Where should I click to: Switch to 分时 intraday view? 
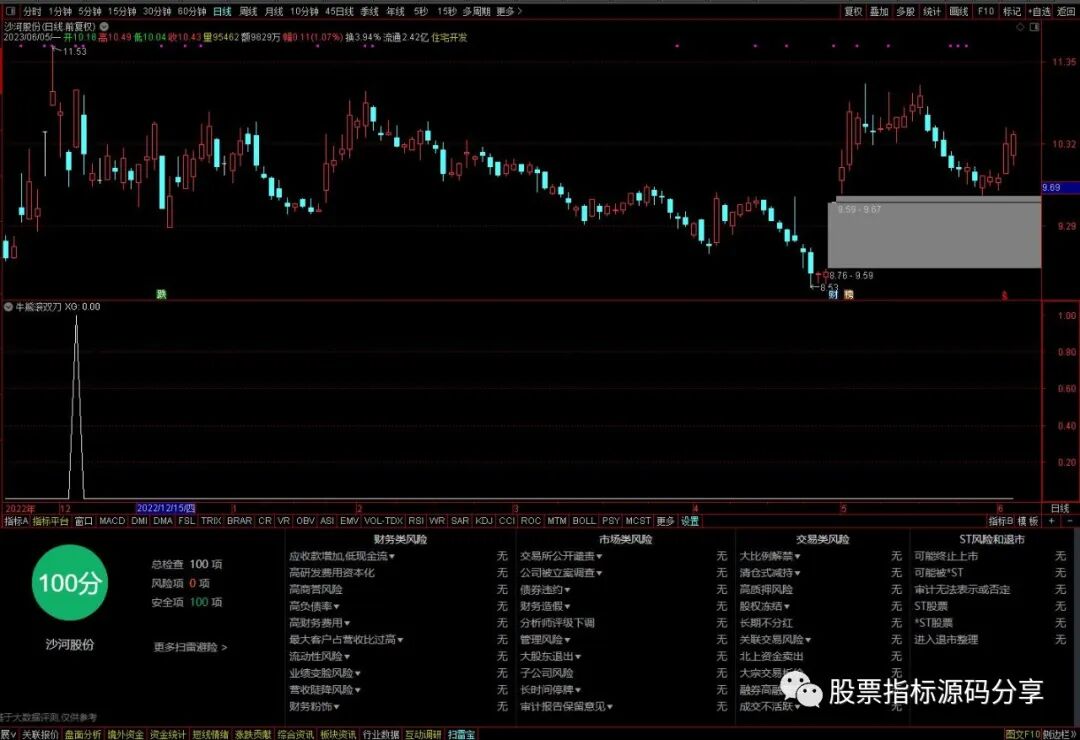pyautogui.click(x=32, y=11)
